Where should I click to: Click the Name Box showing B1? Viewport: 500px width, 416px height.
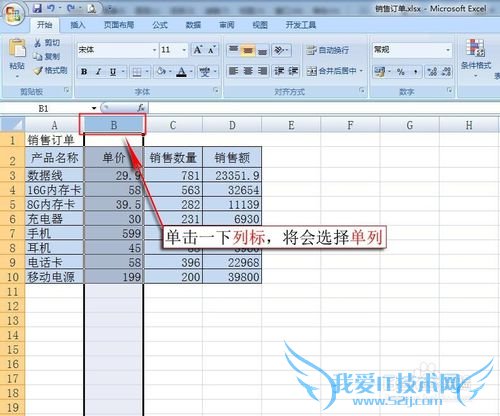point(45,108)
